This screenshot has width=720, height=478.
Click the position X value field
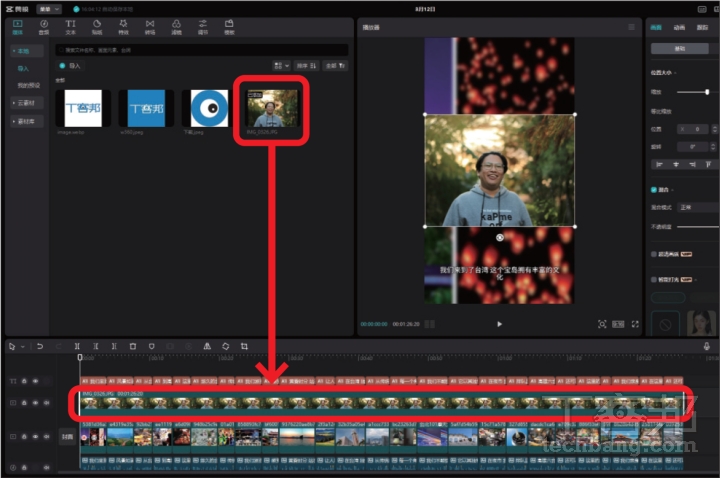point(694,129)
